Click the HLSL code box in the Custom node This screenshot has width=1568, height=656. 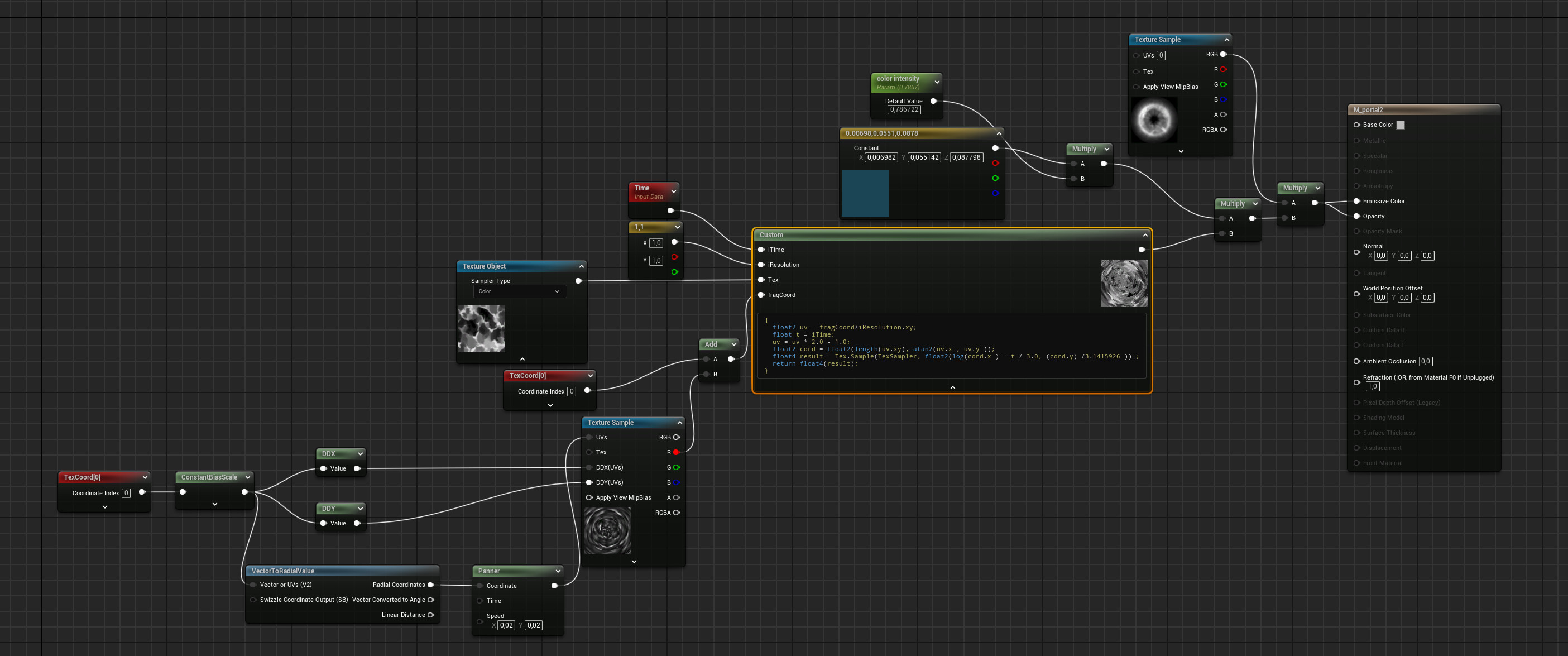pyautogui.click(x=953, y=346)
